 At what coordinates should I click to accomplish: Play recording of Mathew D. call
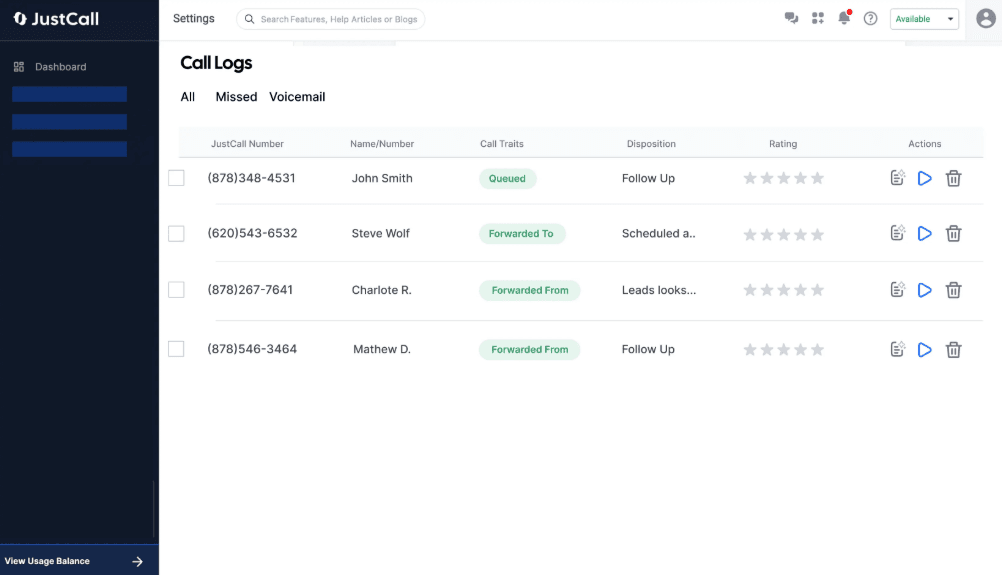(925, 349)
